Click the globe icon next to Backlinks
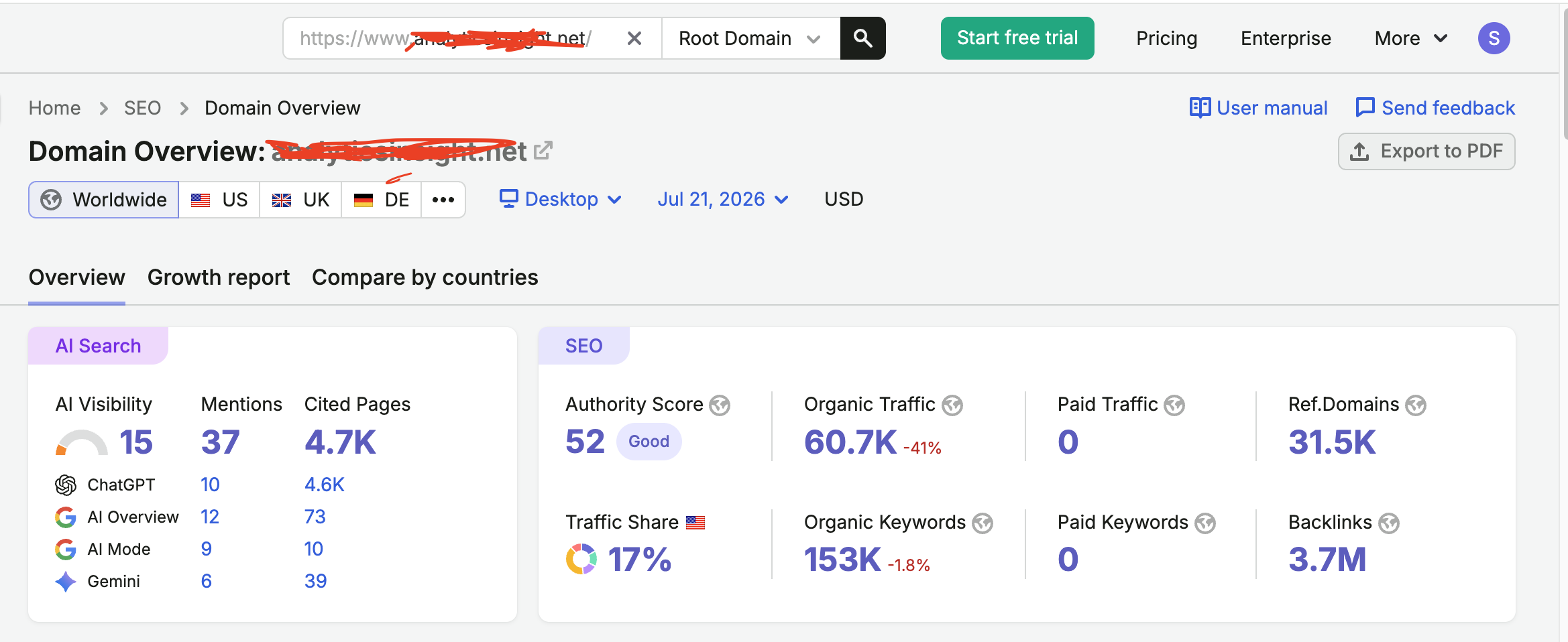 pyautogui.click(x=1389, y=523)
